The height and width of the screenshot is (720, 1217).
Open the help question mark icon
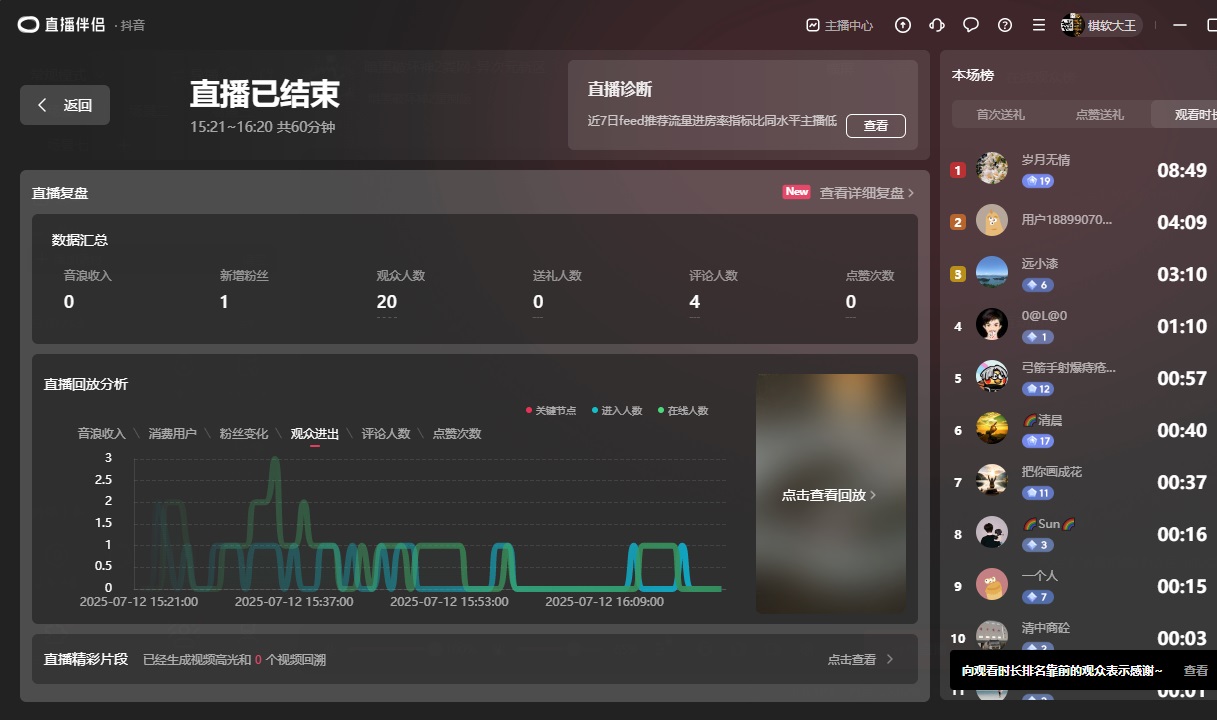pyautogui.click(x=1005, y=25)
